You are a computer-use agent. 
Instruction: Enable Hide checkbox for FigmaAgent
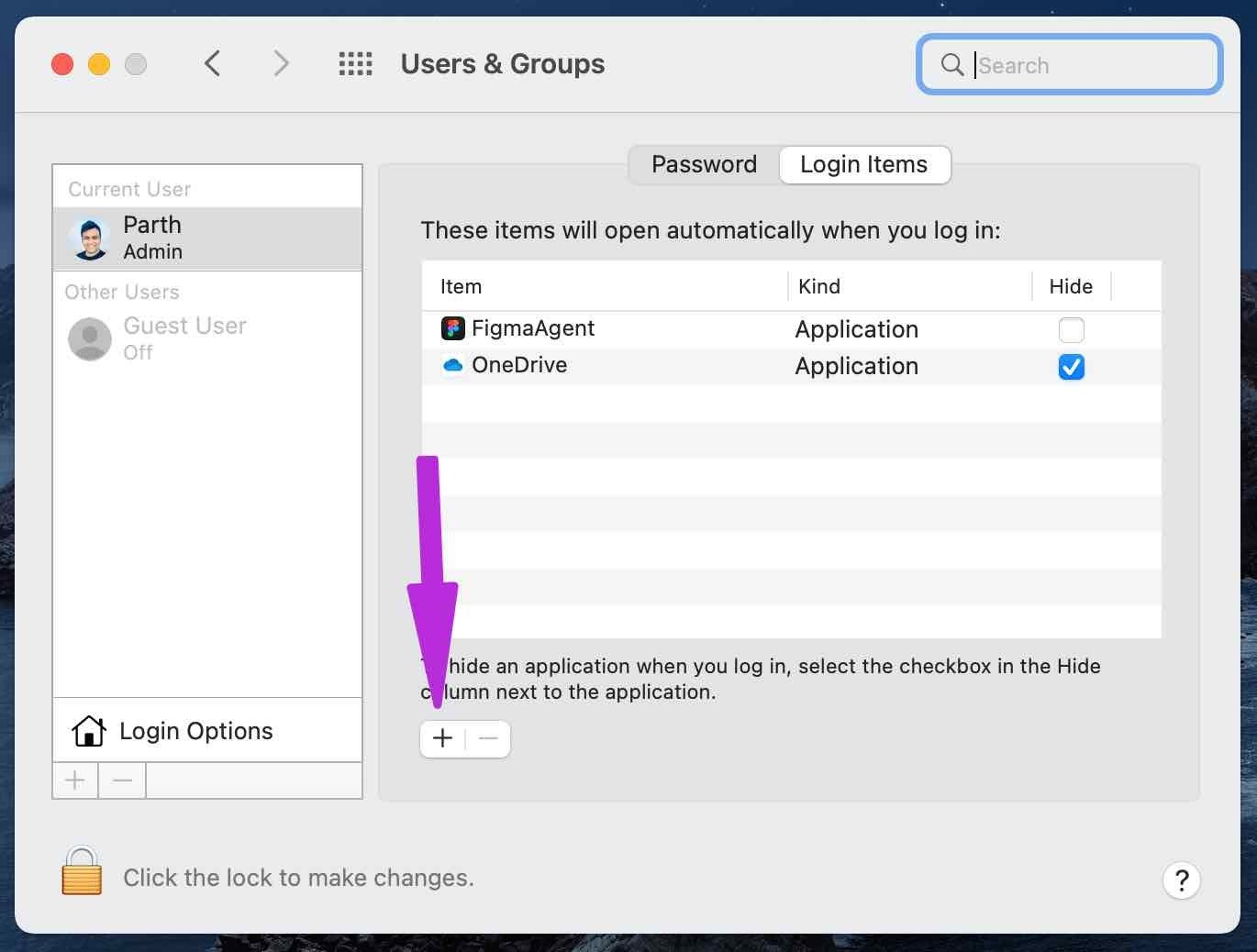tap(1071, 329)
